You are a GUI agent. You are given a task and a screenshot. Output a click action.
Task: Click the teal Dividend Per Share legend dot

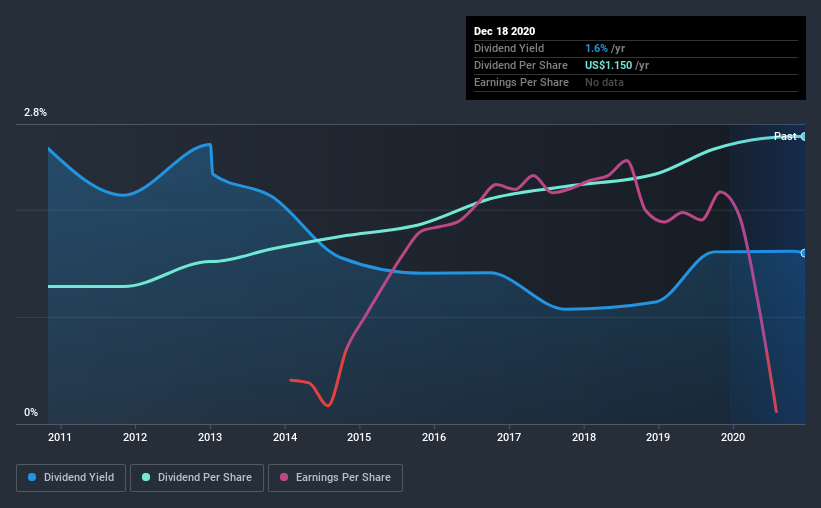(146, 477)
